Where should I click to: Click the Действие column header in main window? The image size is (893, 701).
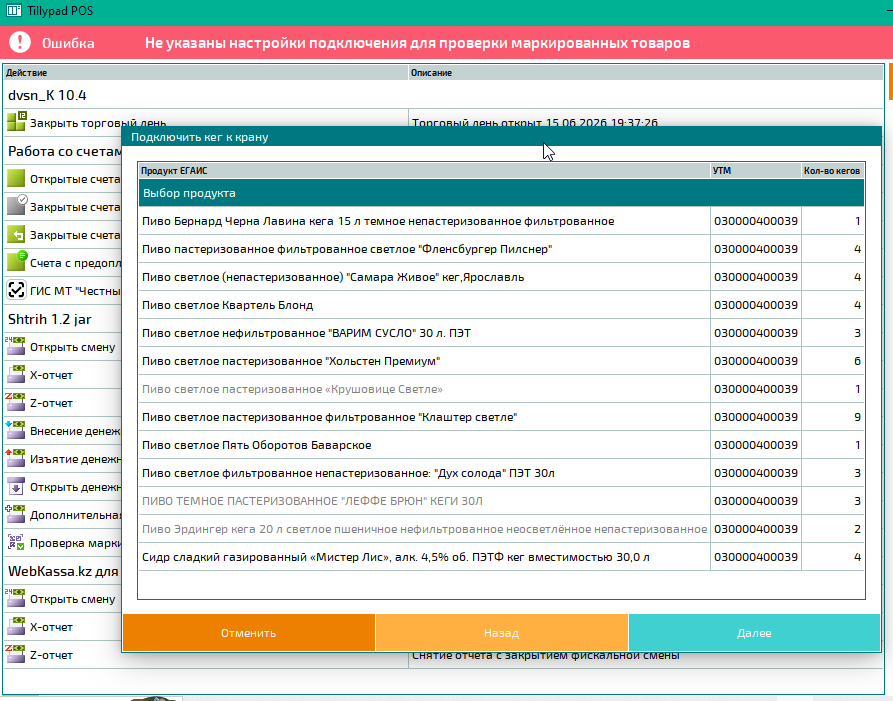pyautogui.click(x=206, y=72)
